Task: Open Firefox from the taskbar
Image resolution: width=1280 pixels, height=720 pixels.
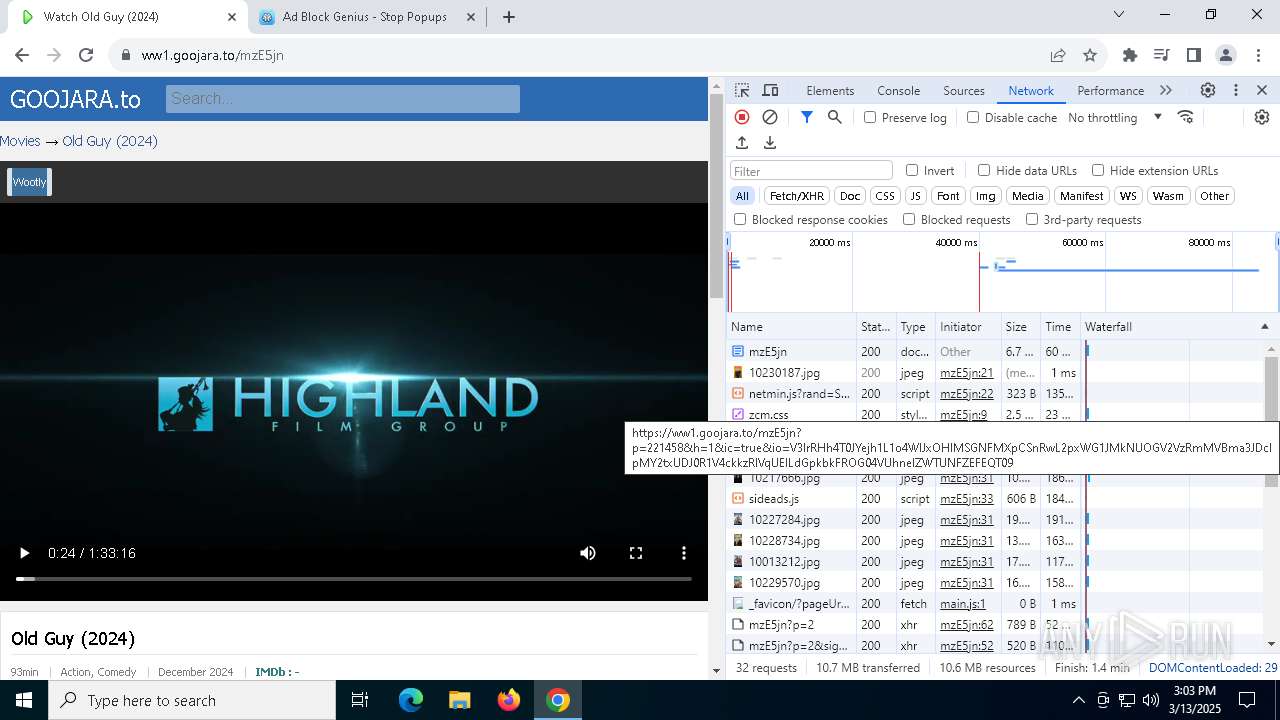Action: [x=509, y=700]
